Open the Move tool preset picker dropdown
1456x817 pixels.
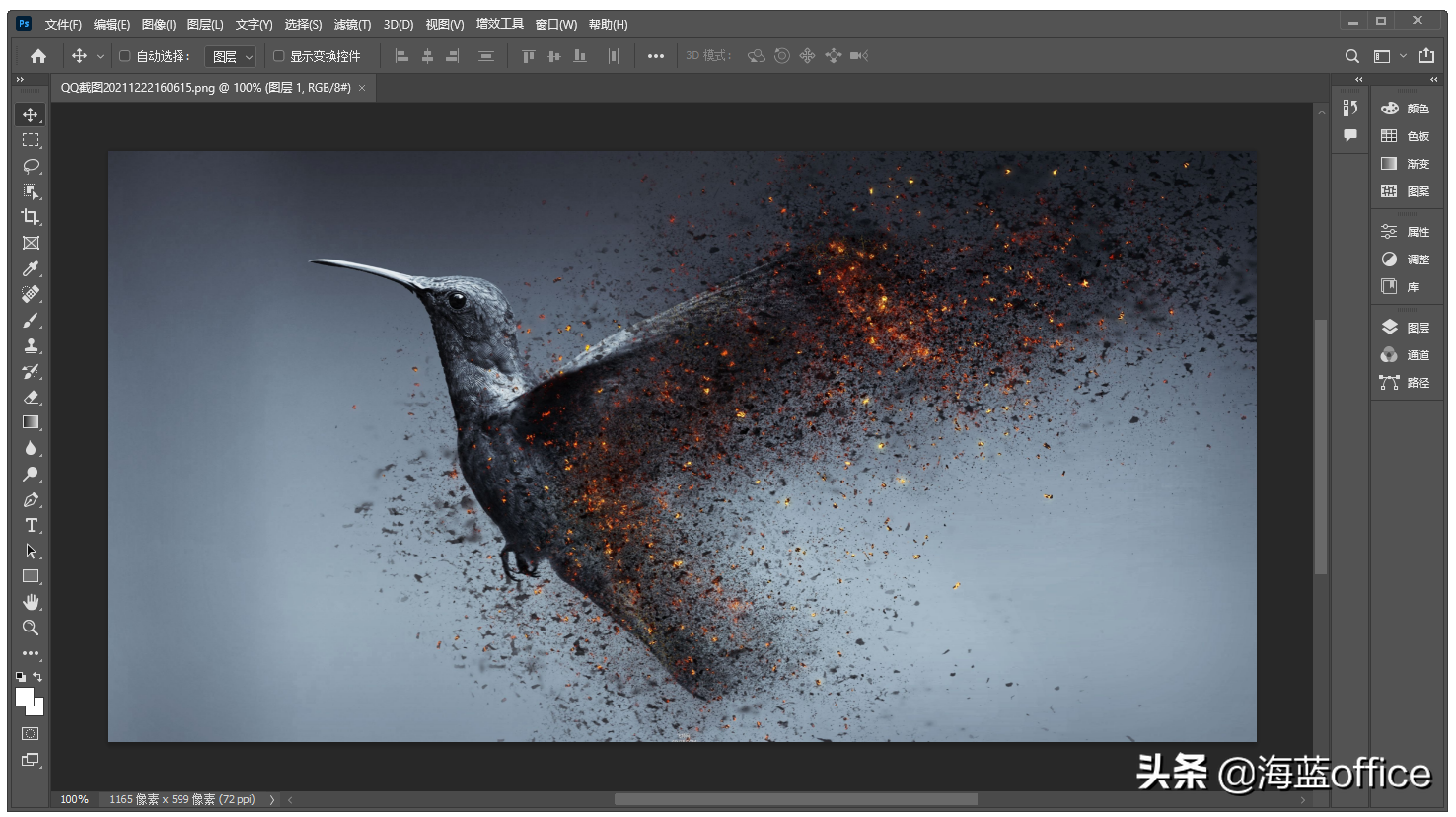(x=100, y=56)
